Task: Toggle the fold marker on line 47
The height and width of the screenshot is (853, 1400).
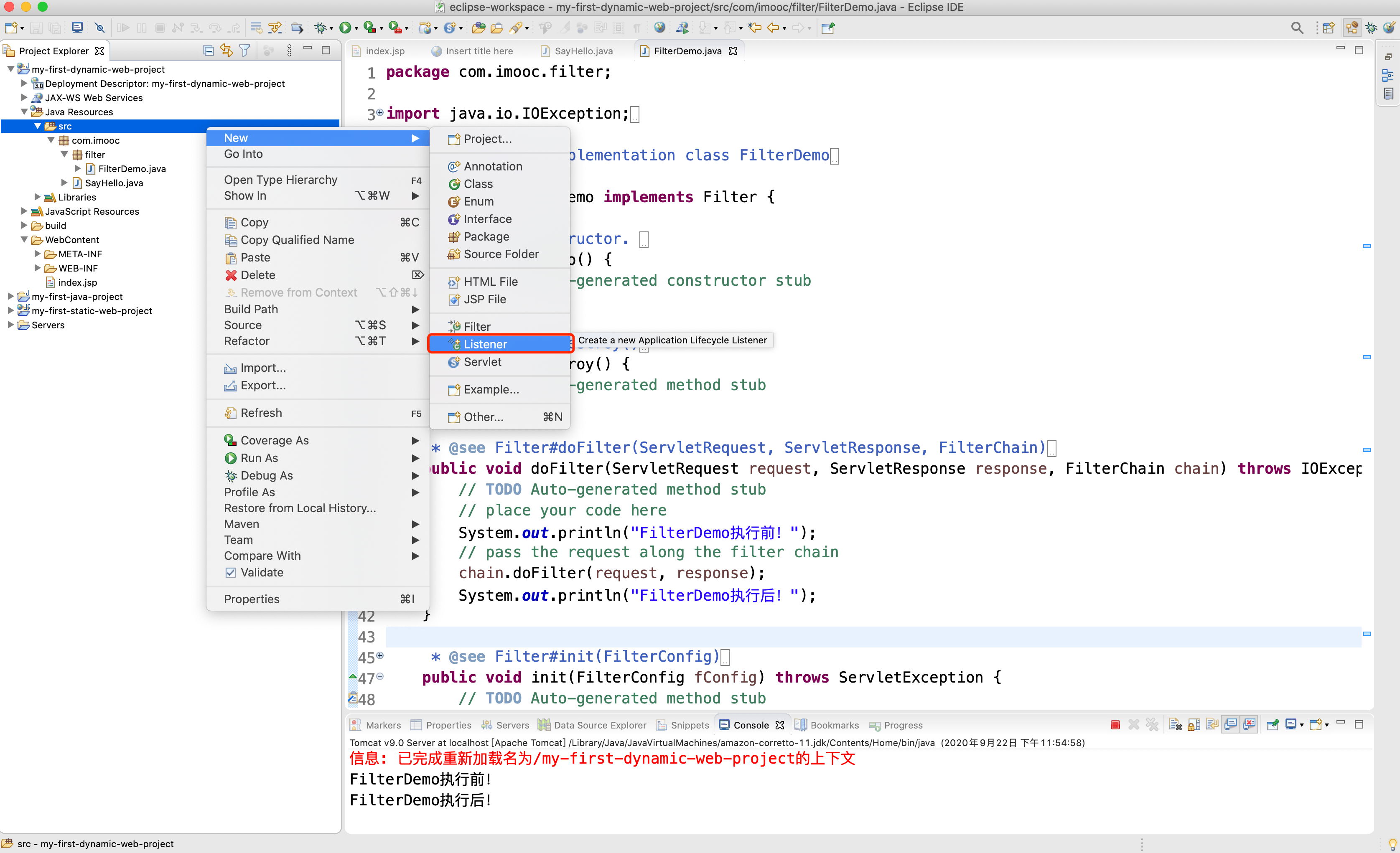Action: pos(380,676)
